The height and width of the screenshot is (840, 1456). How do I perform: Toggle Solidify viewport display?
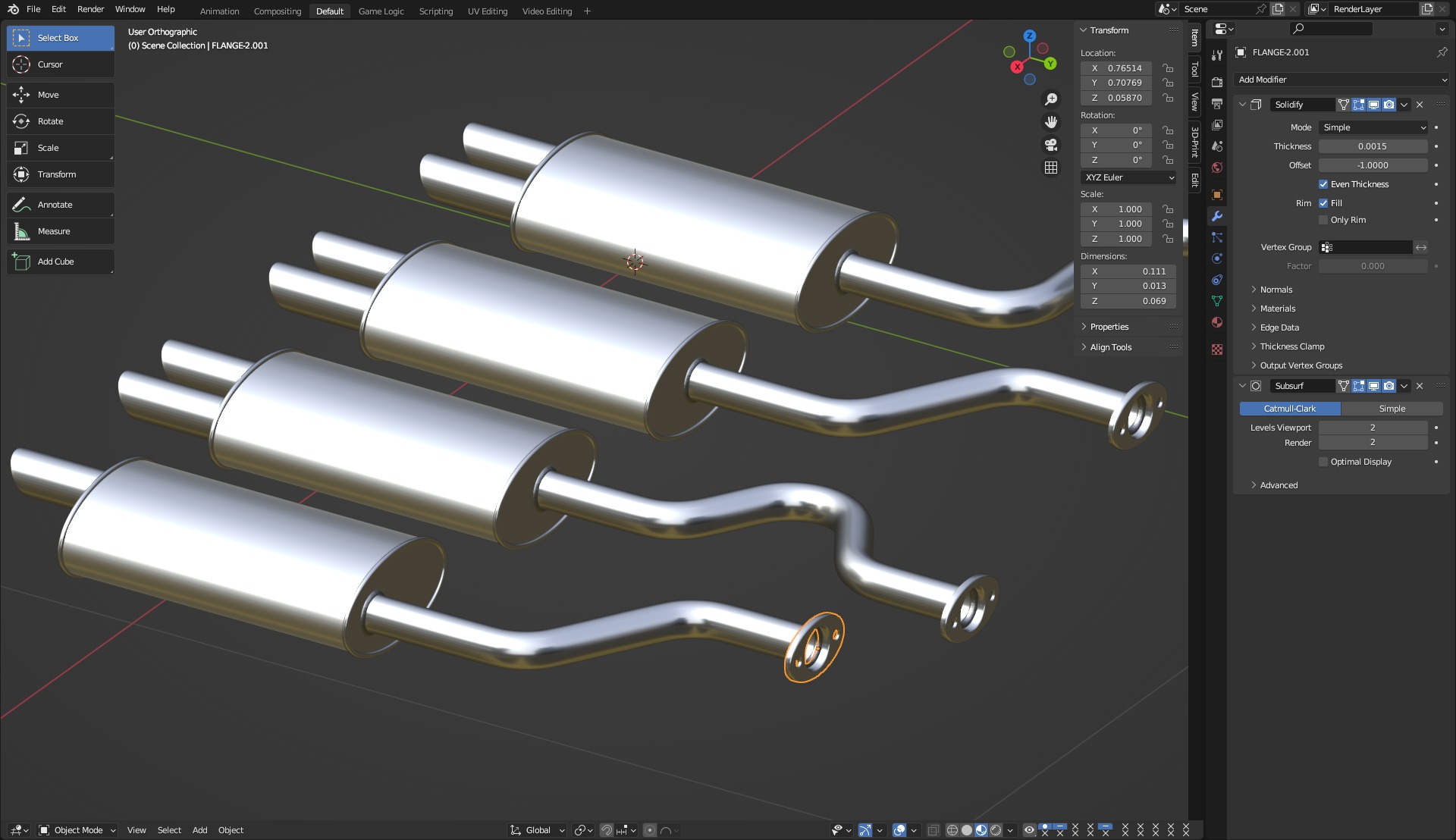click(x=1373, y=105)
